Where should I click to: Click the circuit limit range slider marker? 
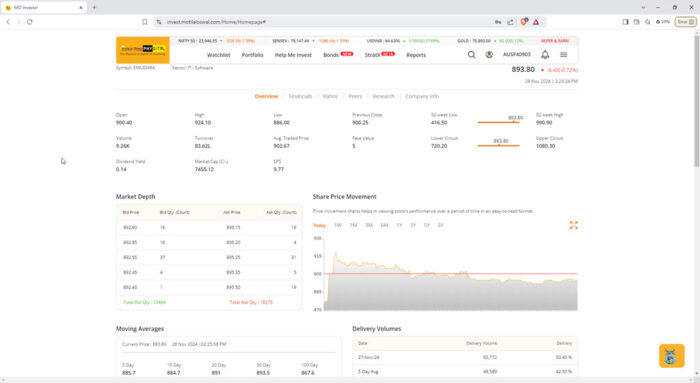click(x=499, y=146)
